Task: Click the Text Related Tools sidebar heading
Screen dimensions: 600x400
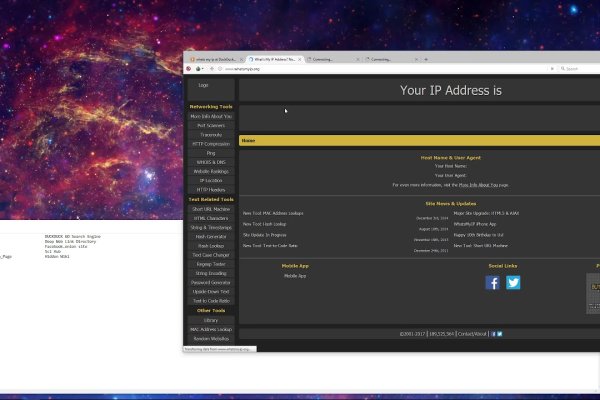Action: coord(211,199)
